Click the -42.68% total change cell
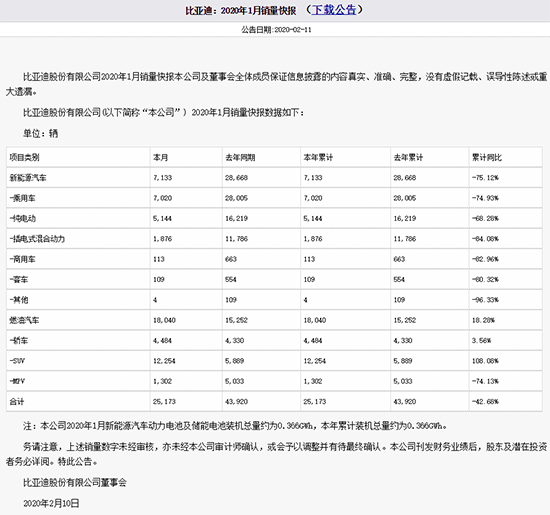 (485, 402)
